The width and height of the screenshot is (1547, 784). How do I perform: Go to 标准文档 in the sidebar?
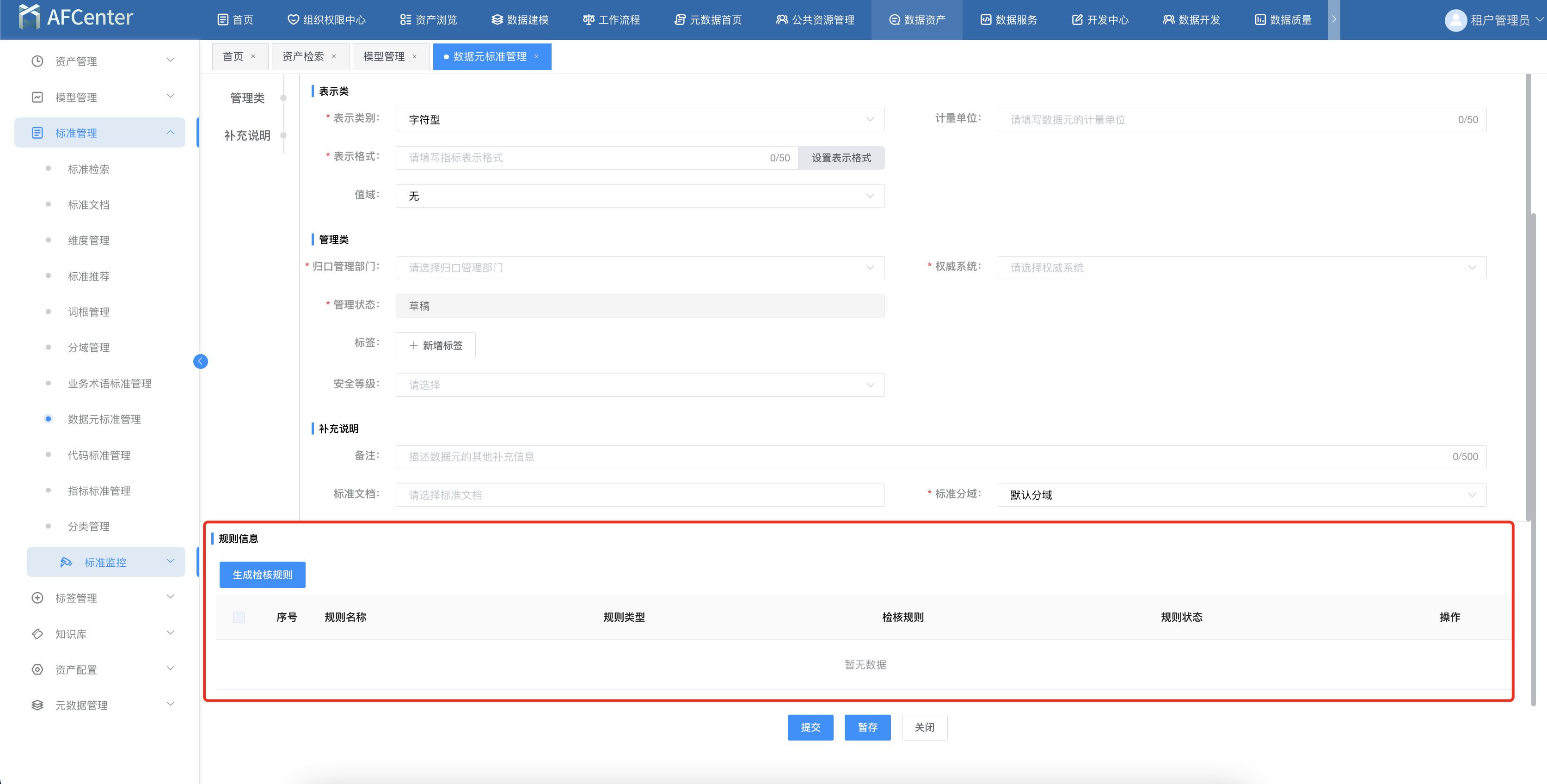(89, 205)
